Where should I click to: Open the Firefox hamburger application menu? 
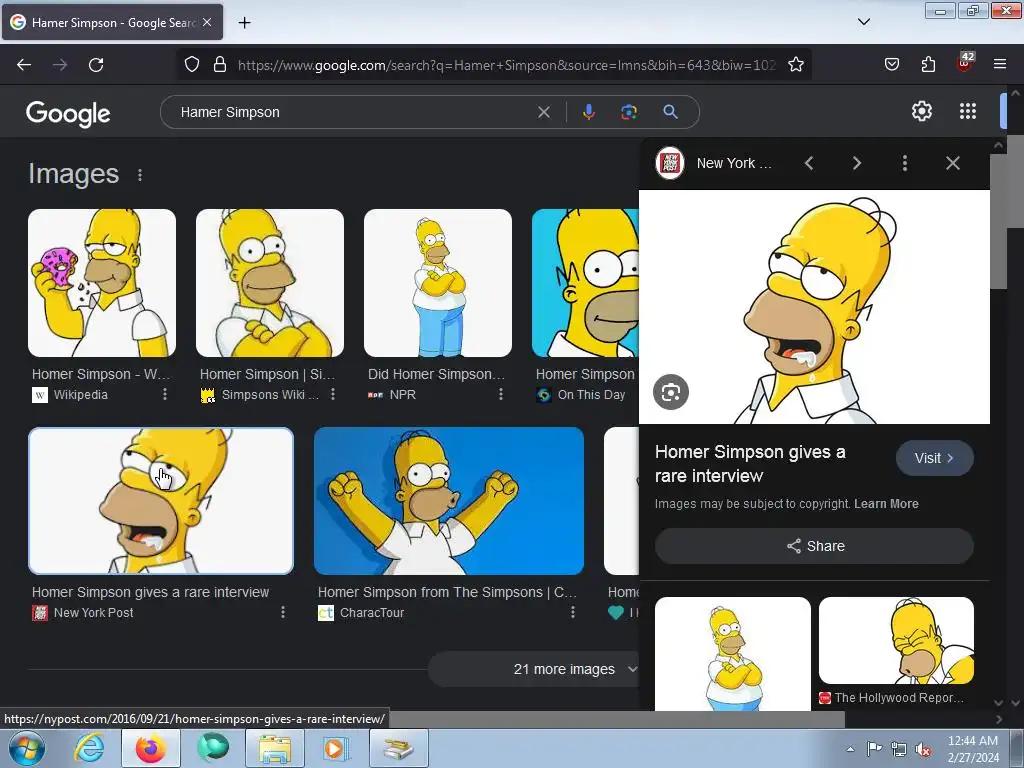tap(1000, 65)
